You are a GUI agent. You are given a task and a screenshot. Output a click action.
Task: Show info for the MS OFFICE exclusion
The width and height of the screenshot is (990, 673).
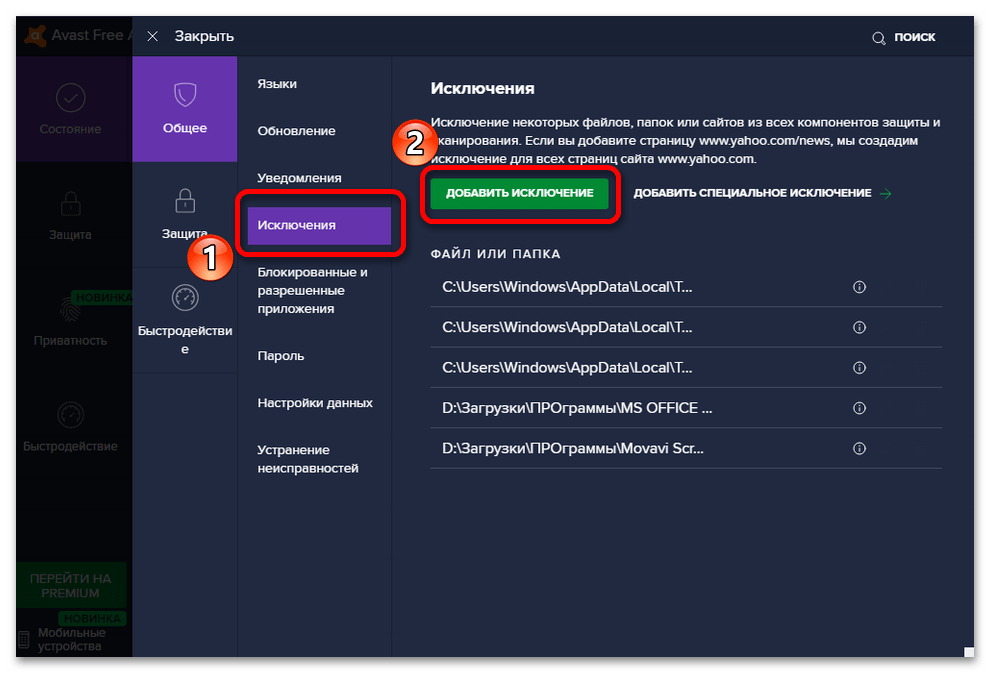pyautogui.click(x=858, y=408)
